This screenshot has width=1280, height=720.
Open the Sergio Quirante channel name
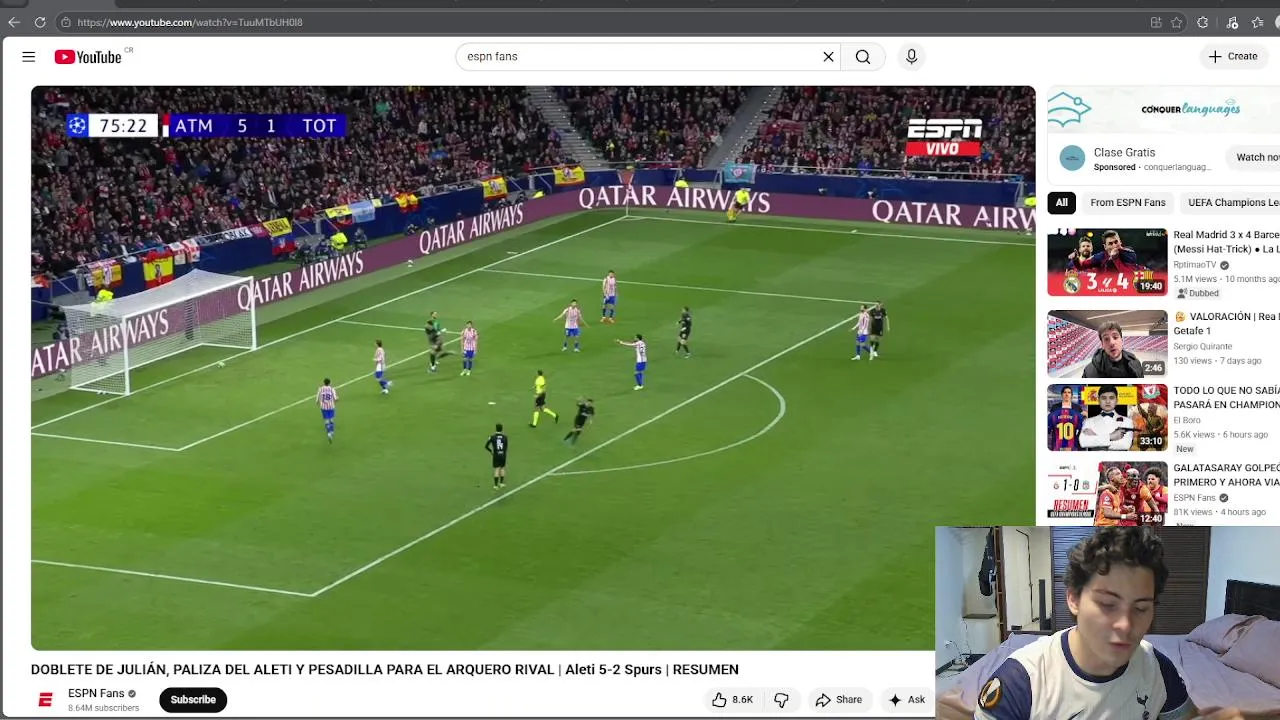tap(1202, 346)
